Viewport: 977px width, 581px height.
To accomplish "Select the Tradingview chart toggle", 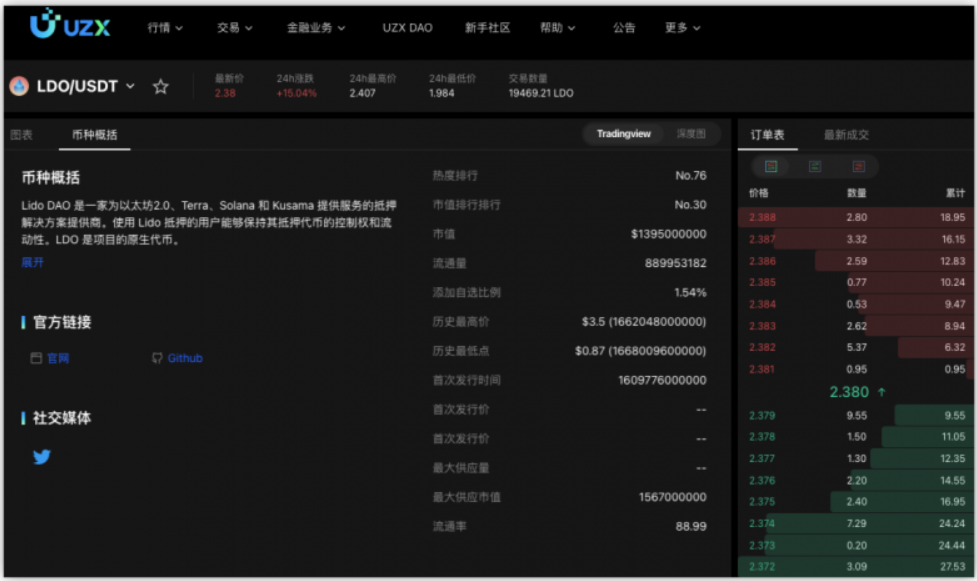I will 623,133.
